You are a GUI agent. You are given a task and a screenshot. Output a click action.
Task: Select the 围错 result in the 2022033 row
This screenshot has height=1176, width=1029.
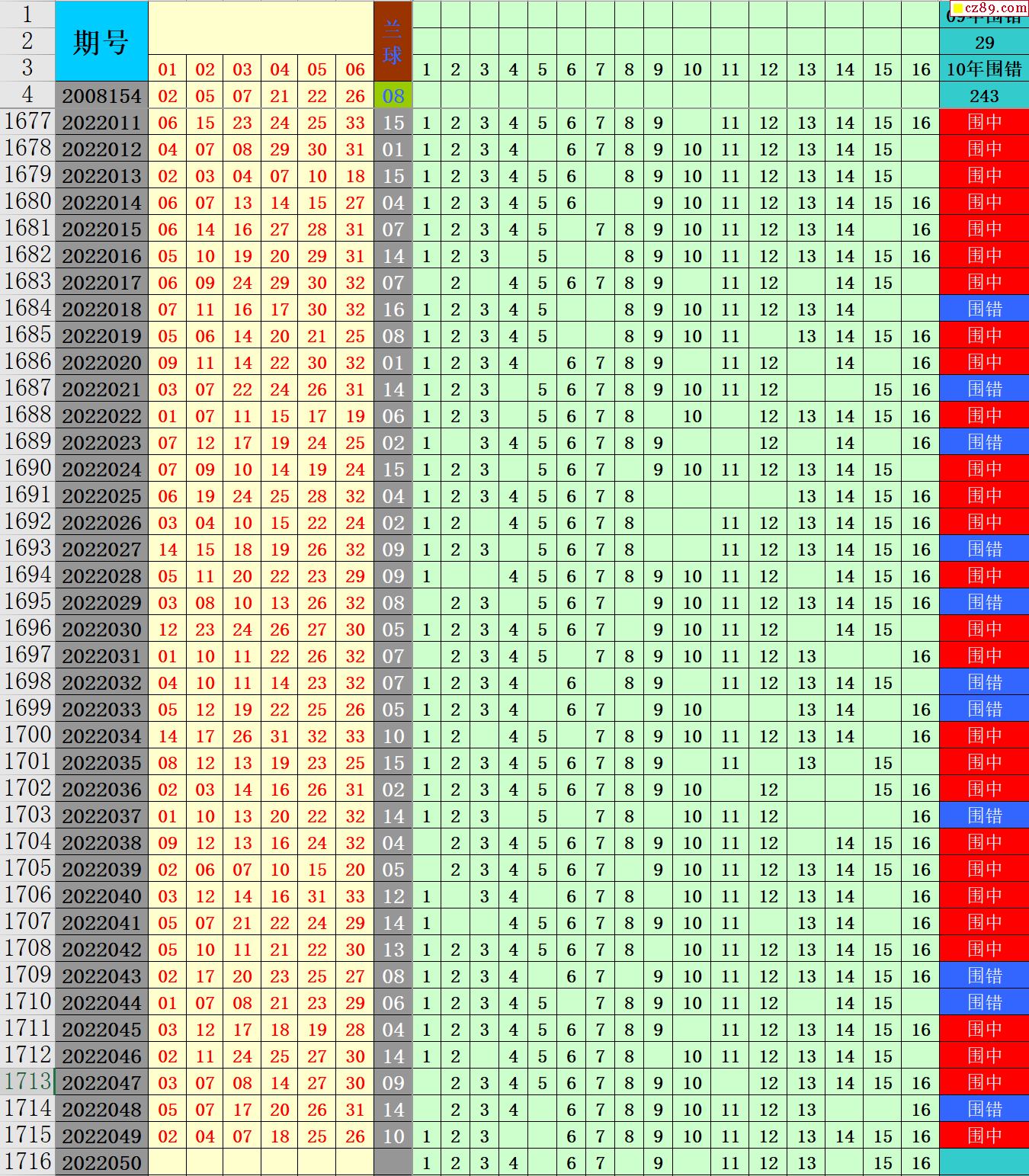point(984,710)
